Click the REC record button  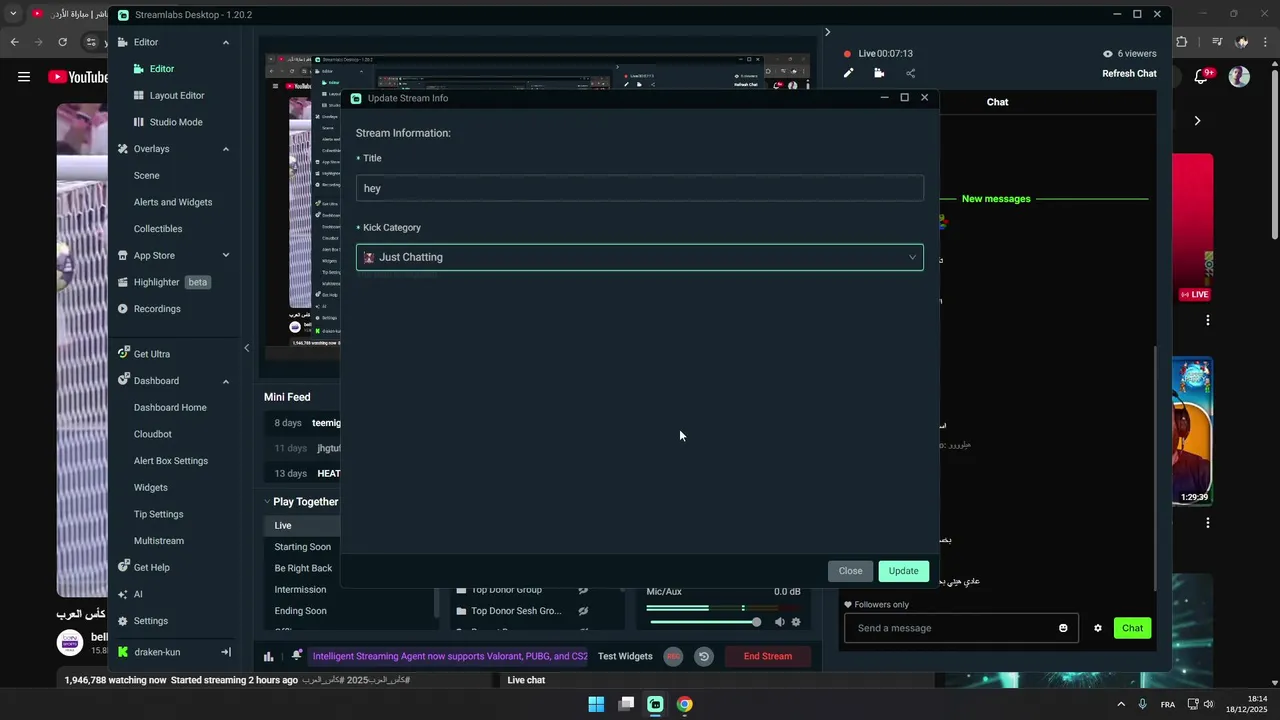674,656
